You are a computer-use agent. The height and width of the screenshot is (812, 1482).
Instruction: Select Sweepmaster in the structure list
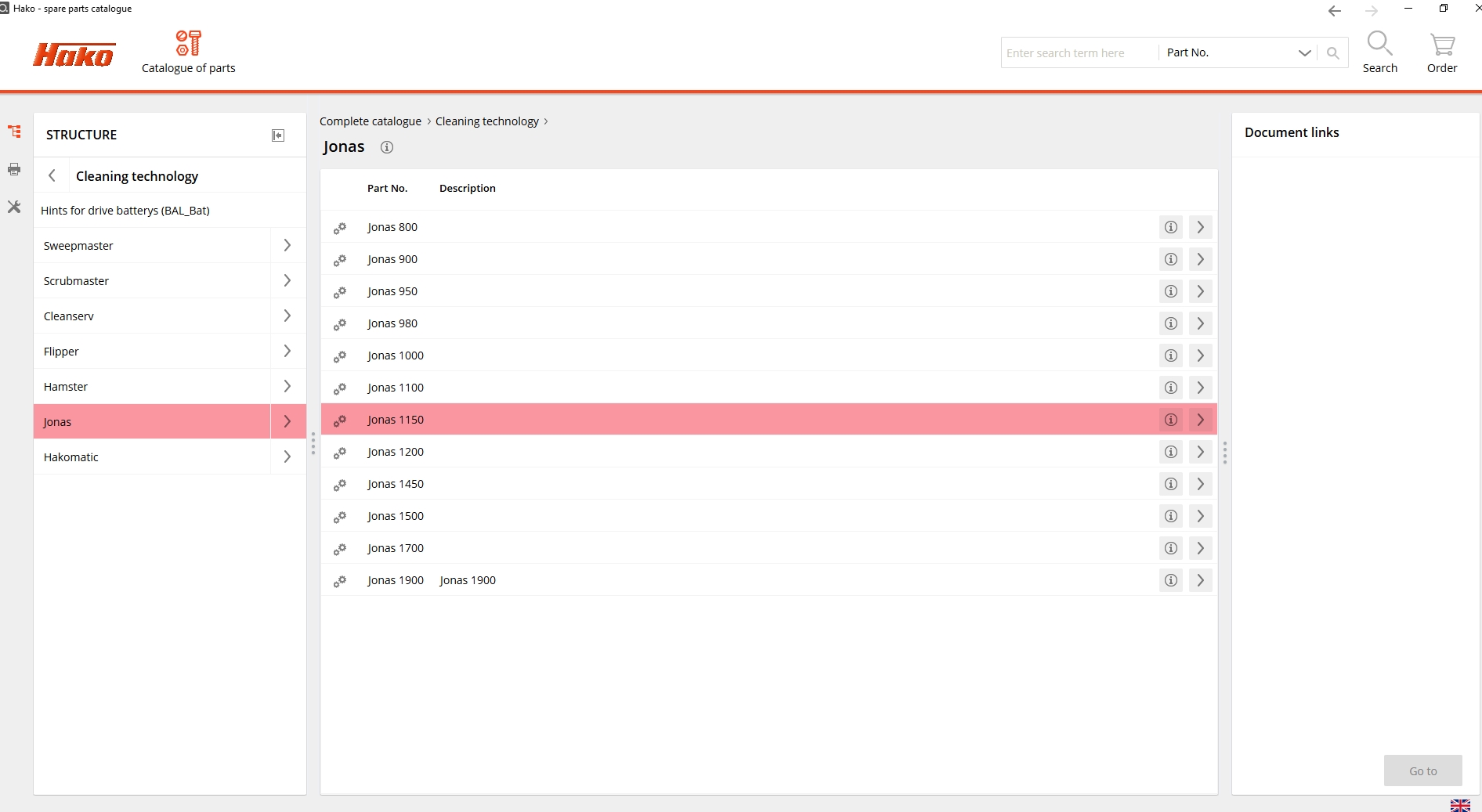pos(153,245)
